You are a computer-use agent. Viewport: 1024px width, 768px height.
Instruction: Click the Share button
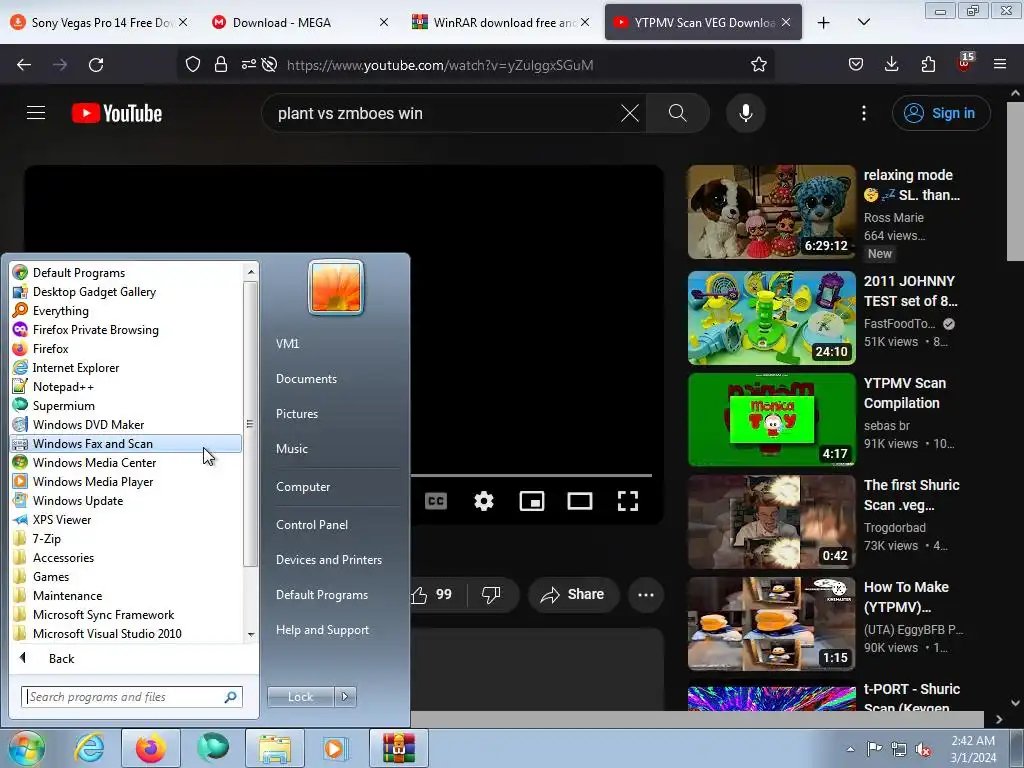(573, 594)
